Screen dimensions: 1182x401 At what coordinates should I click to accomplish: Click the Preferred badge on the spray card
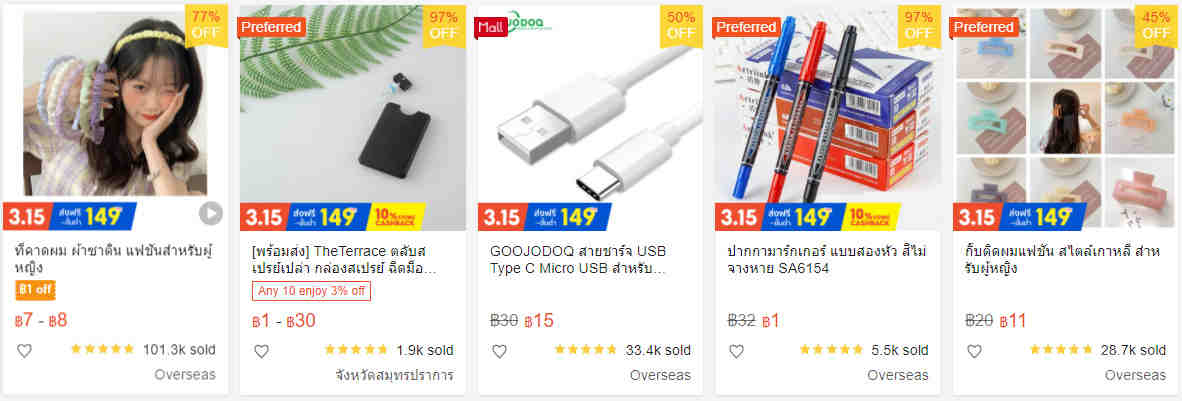click(x=271, y=27)
